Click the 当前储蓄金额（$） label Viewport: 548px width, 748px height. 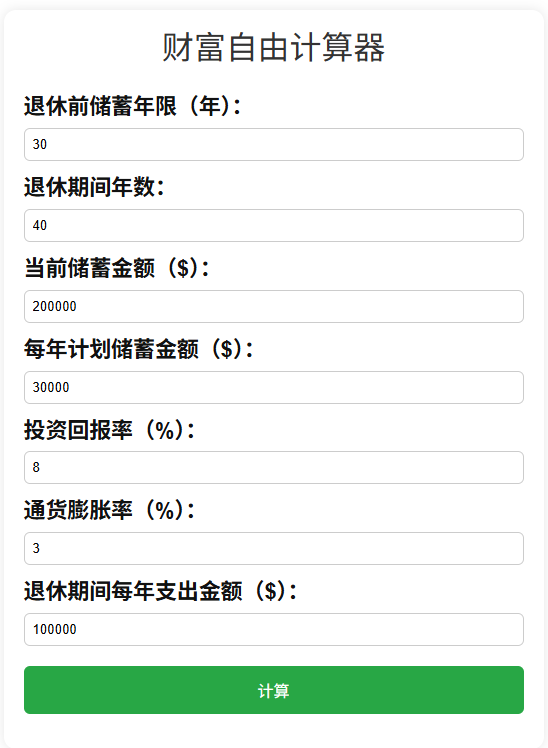click(117, 268)
